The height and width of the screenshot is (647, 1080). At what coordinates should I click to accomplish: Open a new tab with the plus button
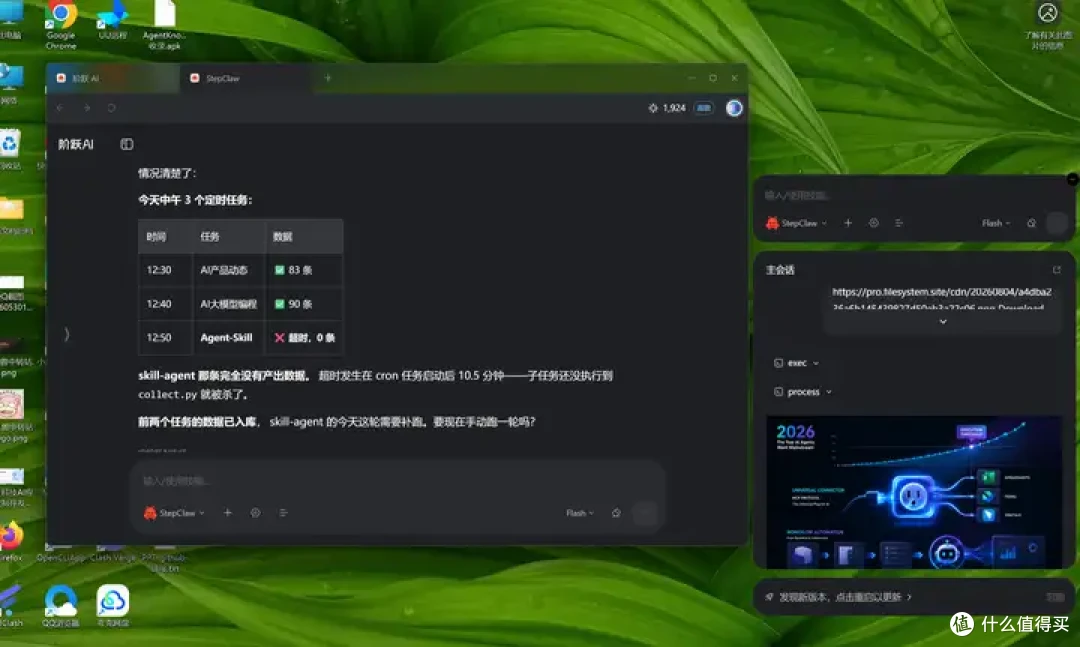[328, 78]
